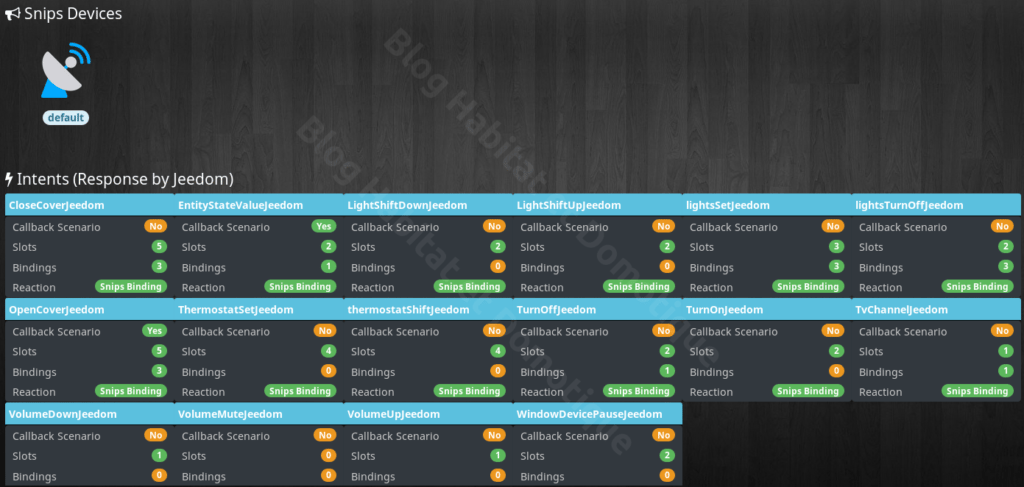1024x487 pixels.
Task: Click the Slots count 2 in lightsTurnOffJeedom
Action: pyautogui.click(x=1006, y=247)
